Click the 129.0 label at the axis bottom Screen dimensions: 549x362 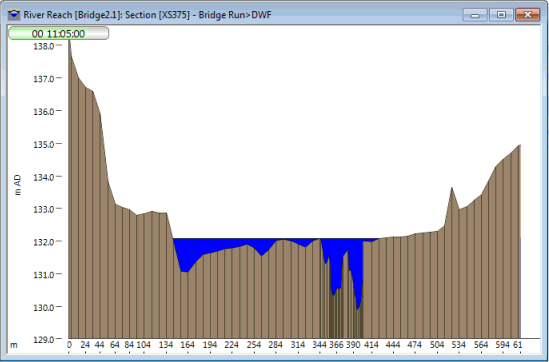[44, 339]
